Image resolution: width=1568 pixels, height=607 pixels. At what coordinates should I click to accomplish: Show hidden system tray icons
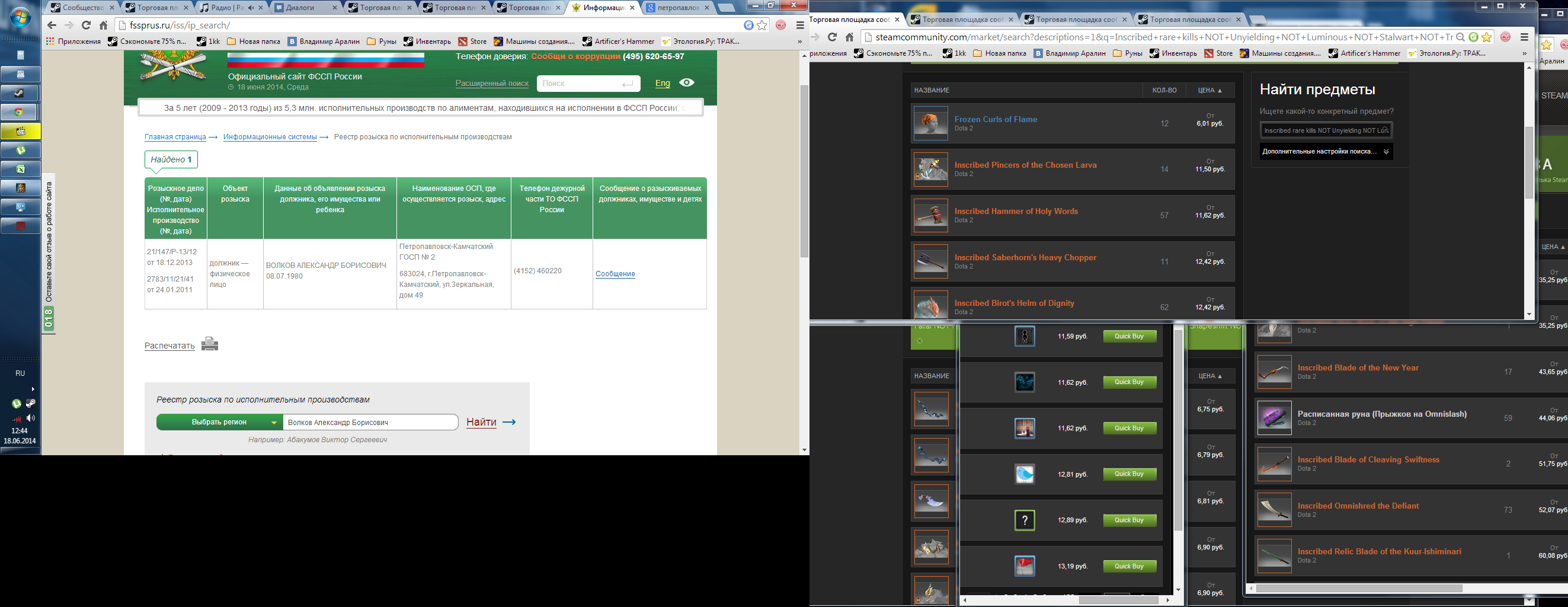coord(33,389)
